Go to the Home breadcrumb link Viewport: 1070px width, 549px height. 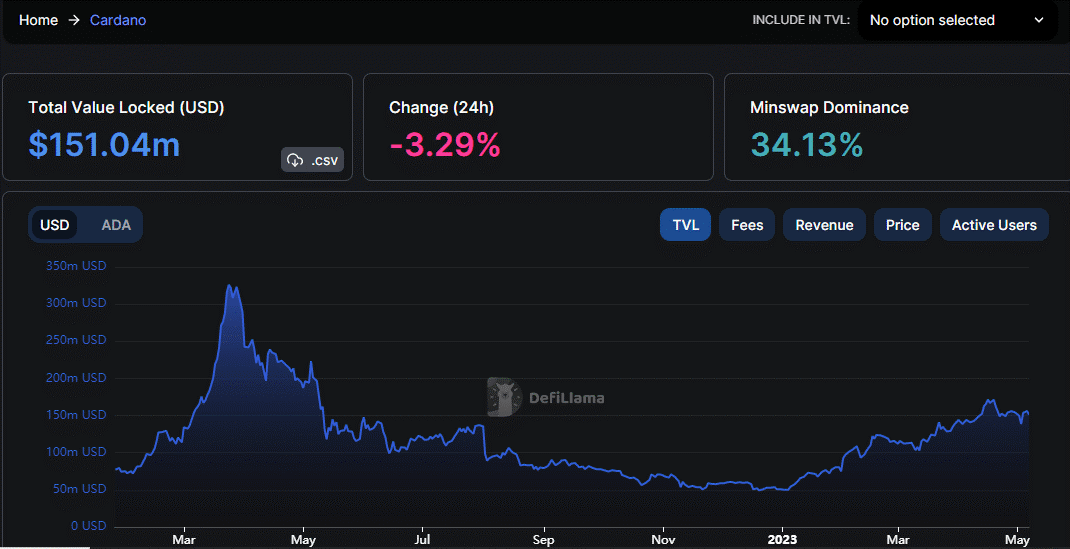click(x=38, y=20)
